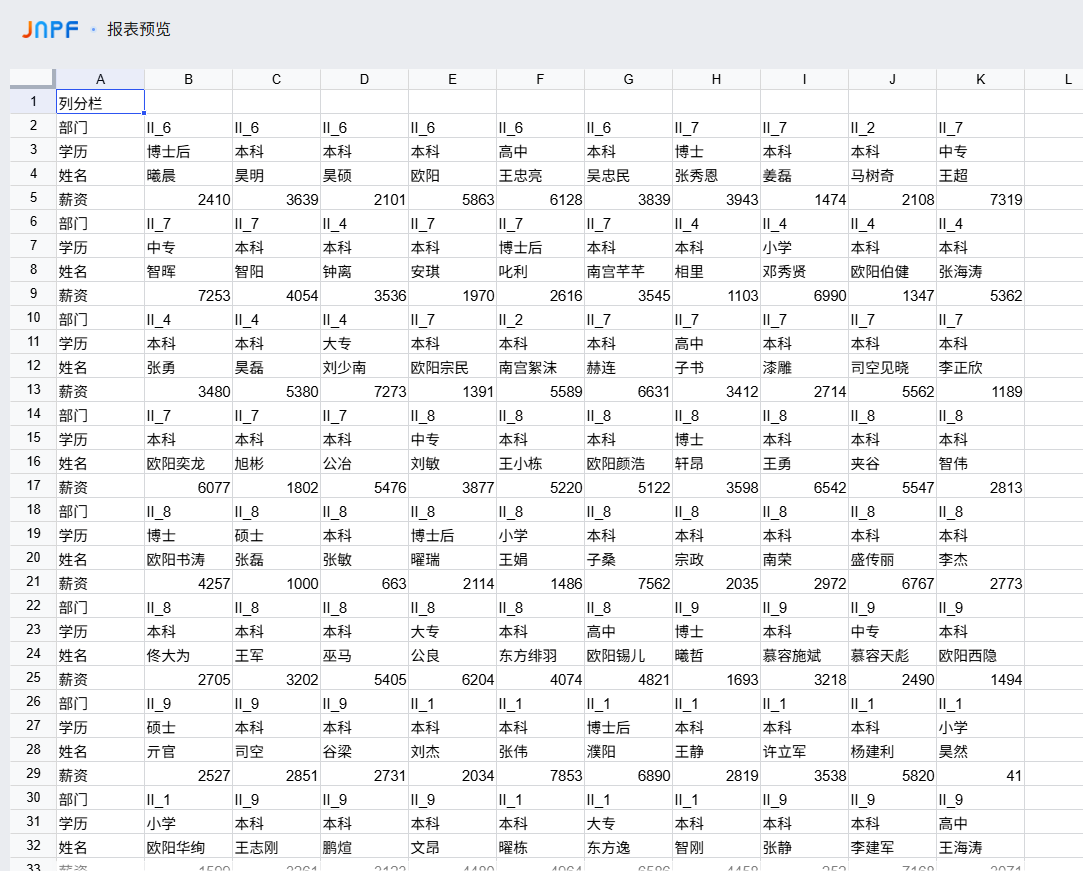1083x871 pixels.
Task: Click the cell with name 欧阳奕龙
Action: [189, 463]
